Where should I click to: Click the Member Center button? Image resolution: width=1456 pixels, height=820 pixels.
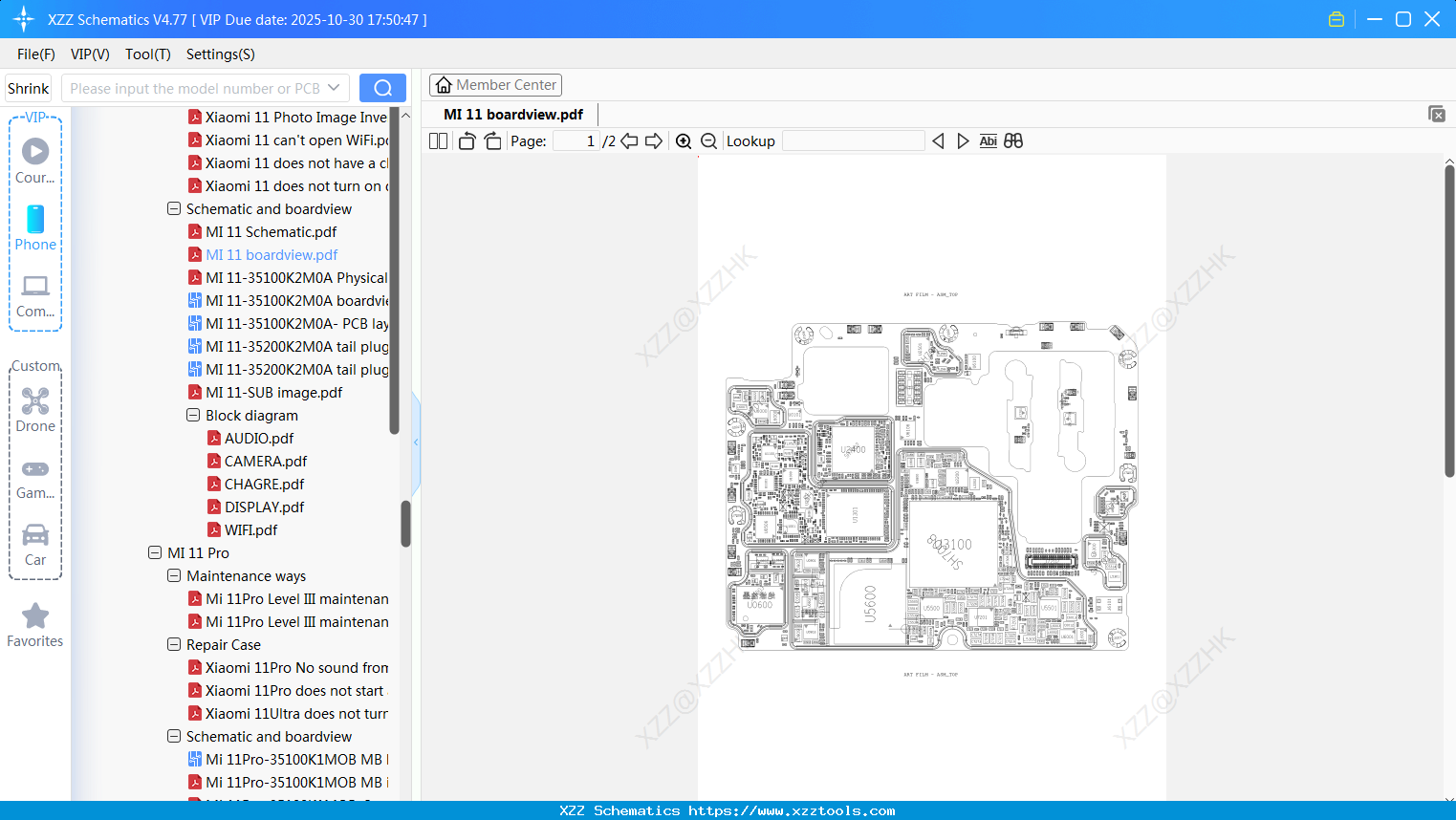pos(495,84)
